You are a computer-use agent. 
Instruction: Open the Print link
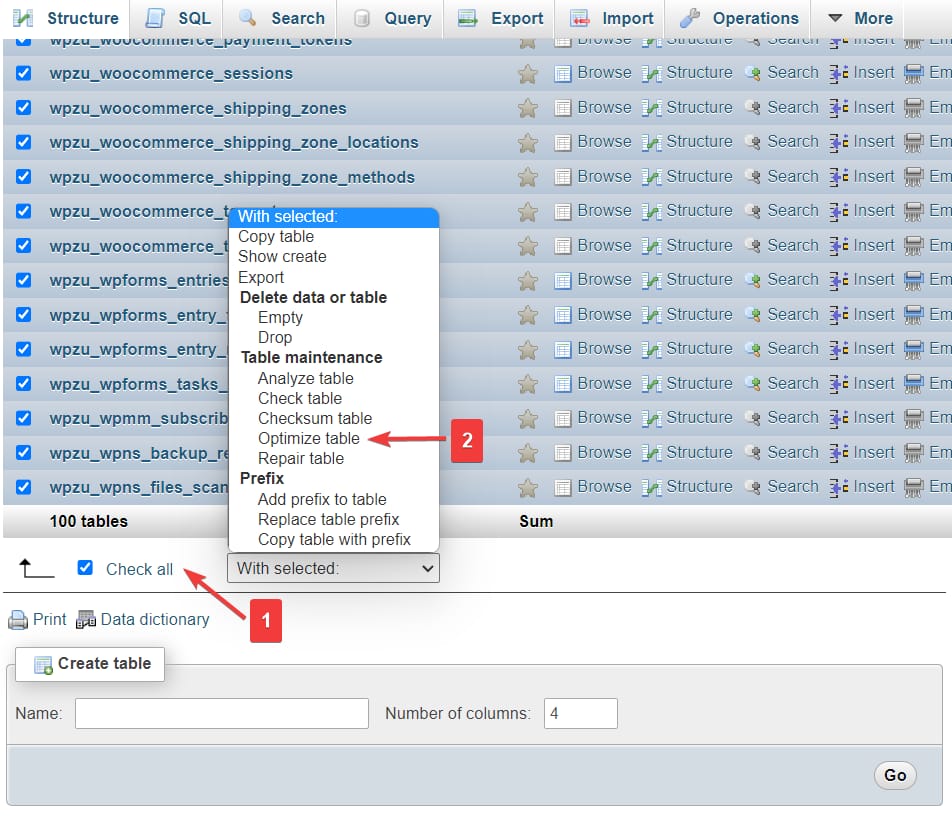pyautogui.click(x=49, y=619)
